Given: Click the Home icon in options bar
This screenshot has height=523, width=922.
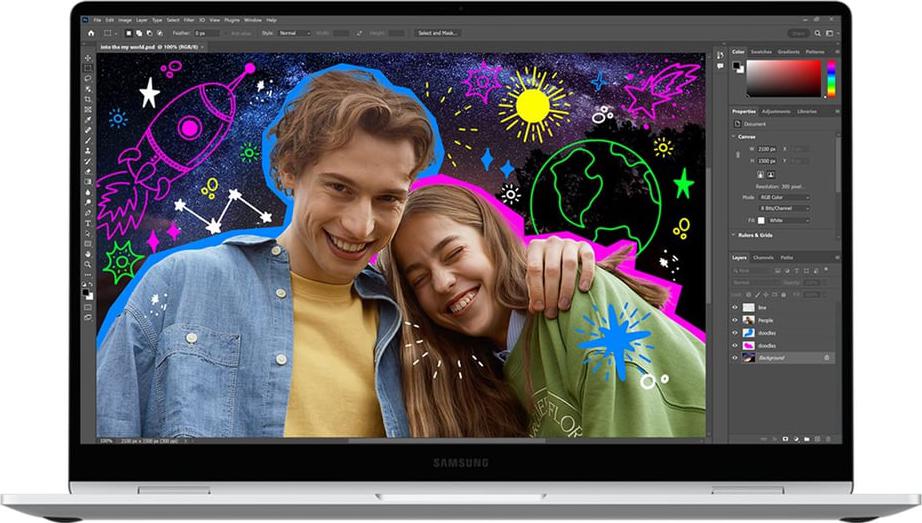Looking at the screenshot, I should (88, 33).
